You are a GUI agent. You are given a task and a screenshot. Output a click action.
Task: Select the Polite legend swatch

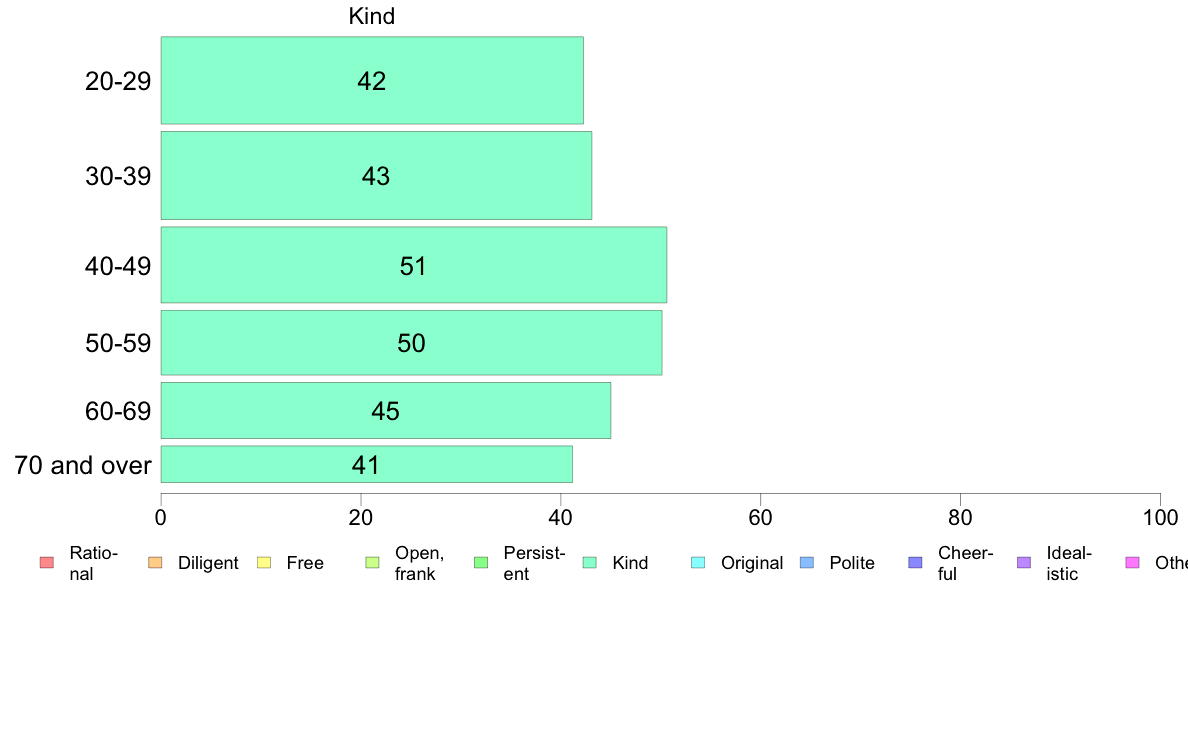(807, 562)
